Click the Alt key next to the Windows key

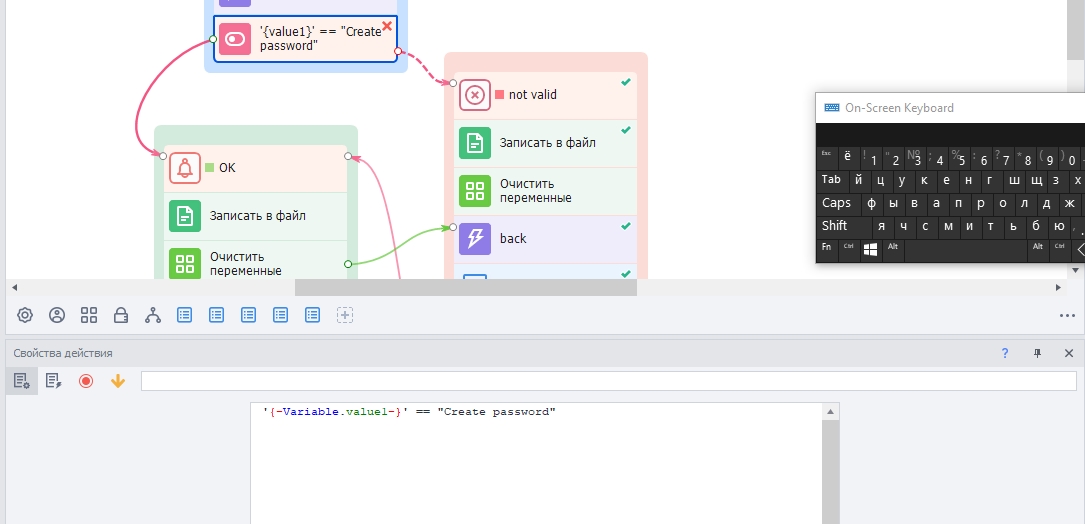point(893,250)
